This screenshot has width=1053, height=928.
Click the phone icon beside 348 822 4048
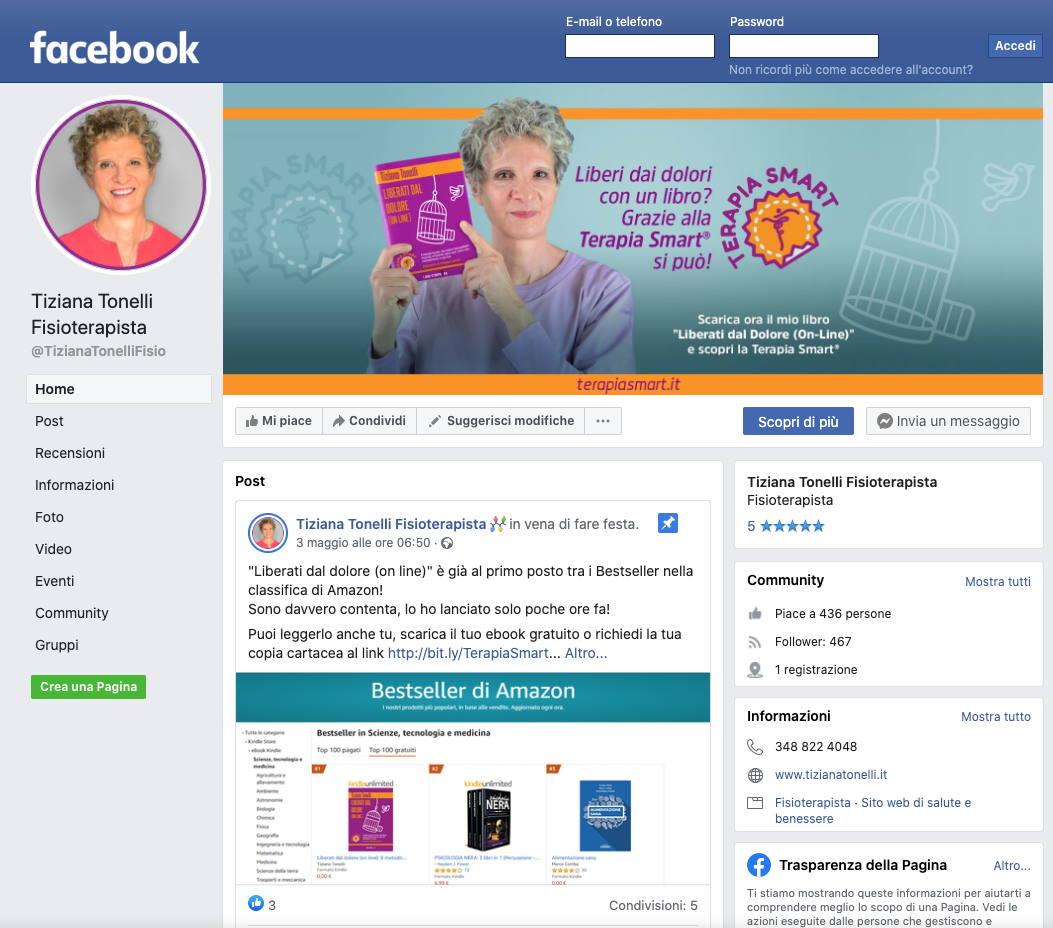(x=755, y=747)
